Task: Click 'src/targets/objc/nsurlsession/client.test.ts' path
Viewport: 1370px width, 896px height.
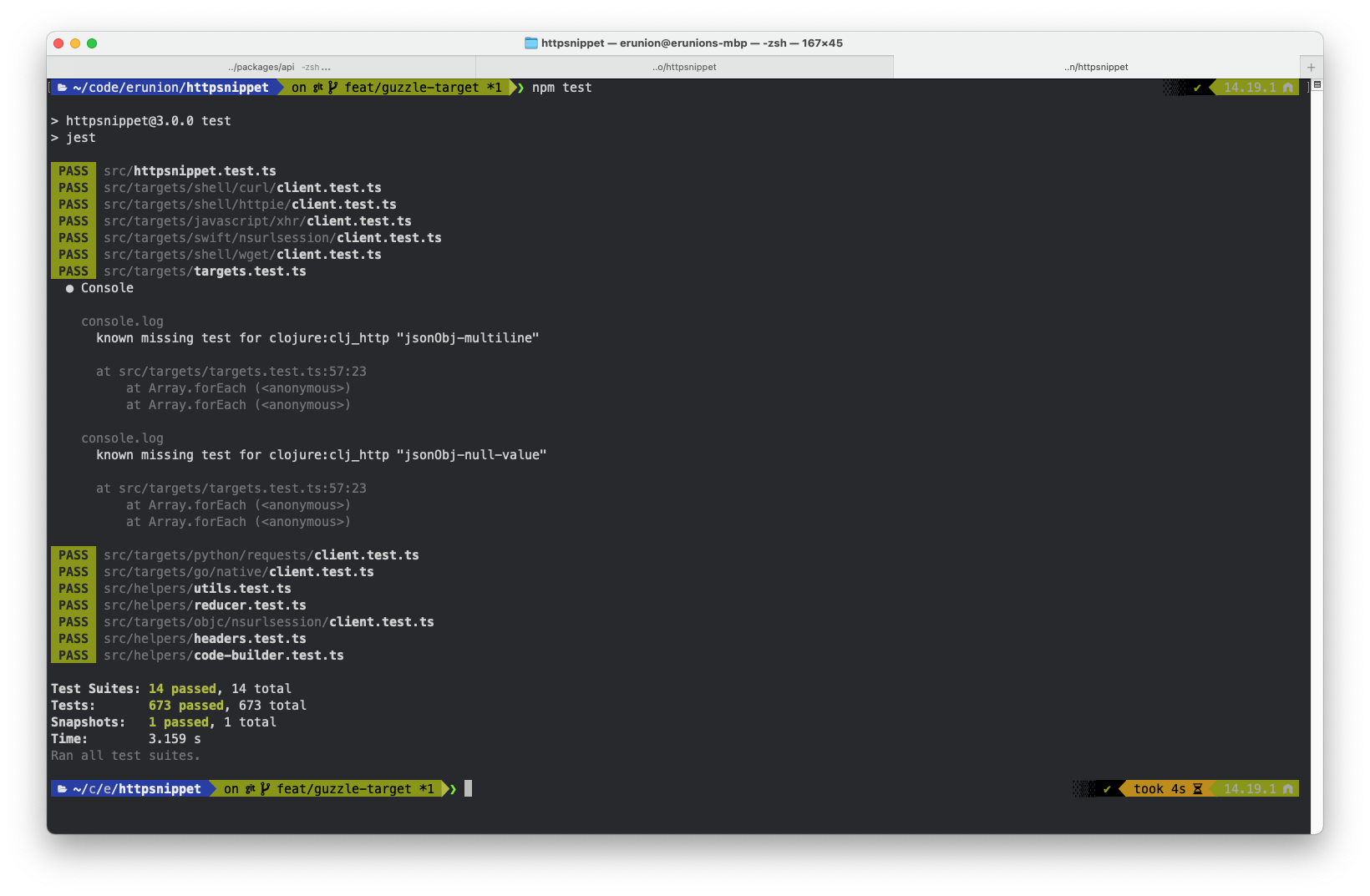Action: tap(269, 622)
